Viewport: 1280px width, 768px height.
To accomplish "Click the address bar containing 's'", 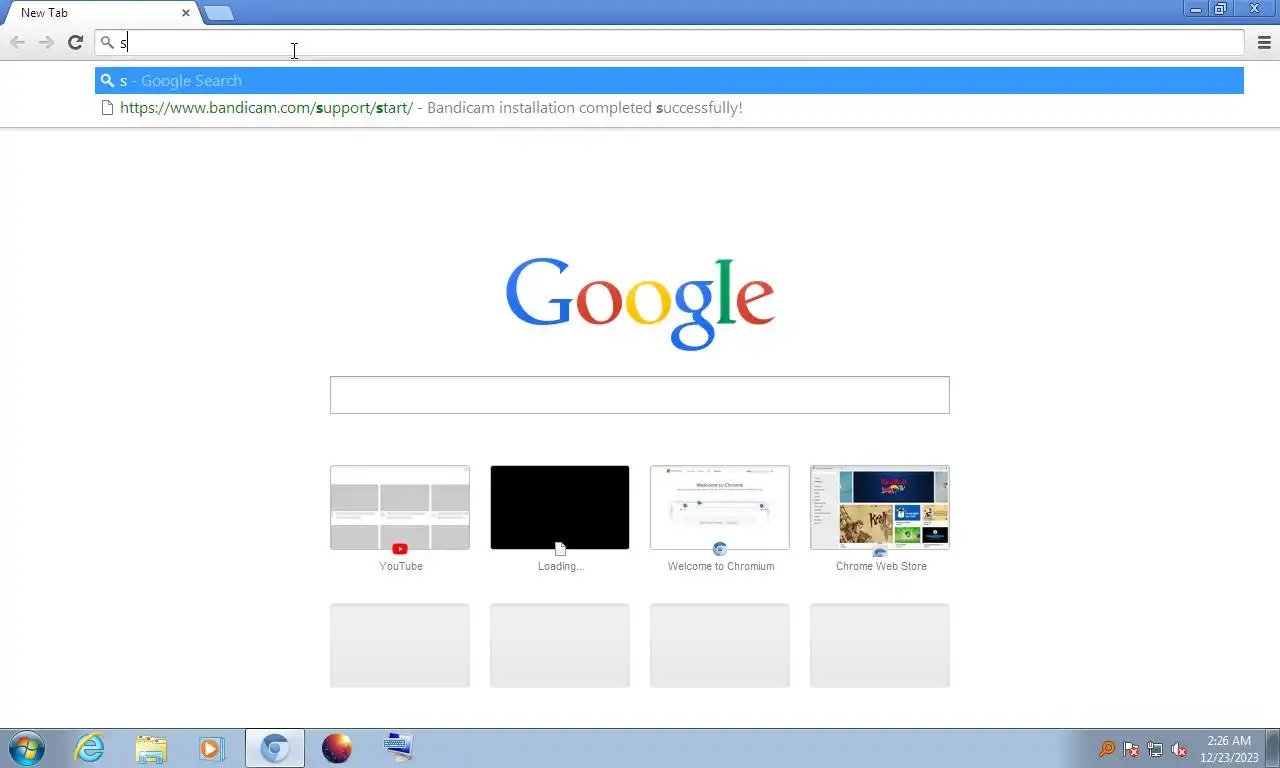I will coord(669,42).
